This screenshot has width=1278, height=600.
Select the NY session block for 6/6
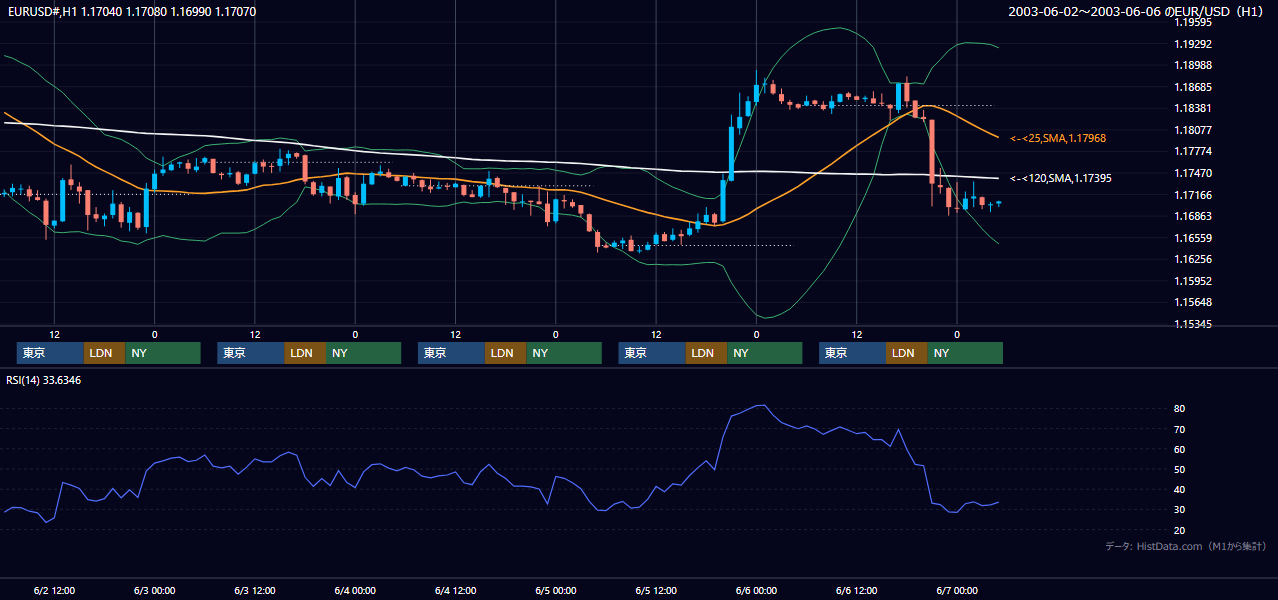tap(965, 353)
